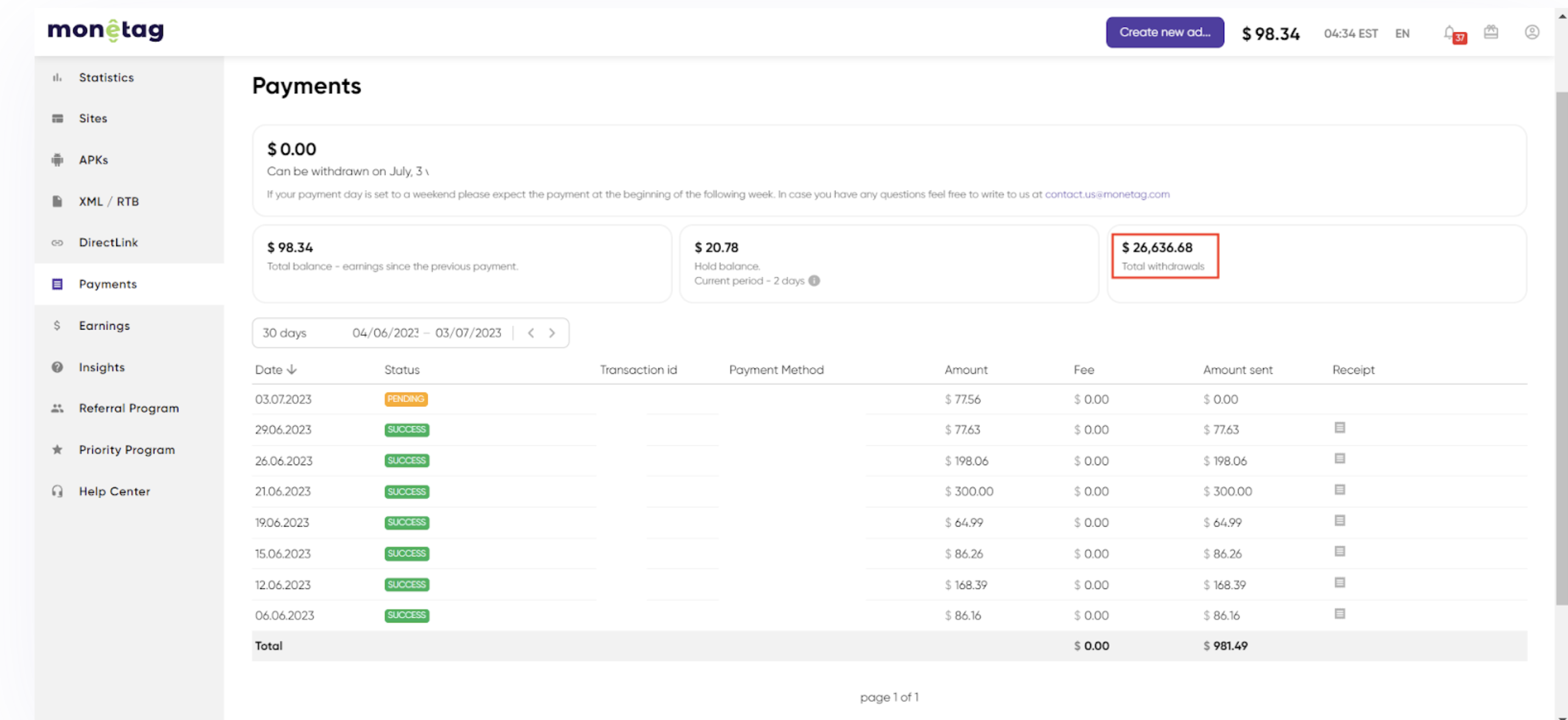Image resolution: width=1568 pixels, height=720 pixels.
Task: Open the 30 days period dropdown
Action: click(284, 333)
